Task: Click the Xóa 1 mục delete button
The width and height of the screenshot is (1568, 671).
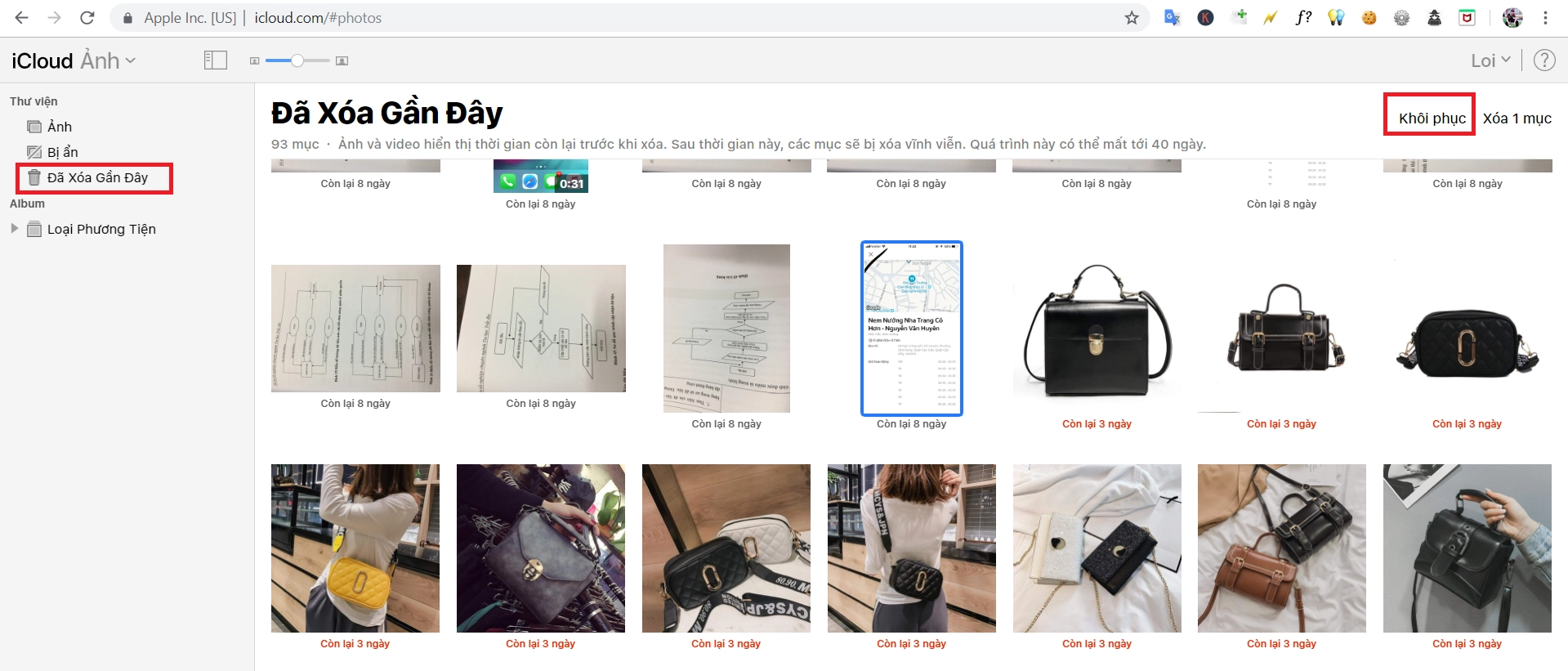Action: coord(1517,119)
